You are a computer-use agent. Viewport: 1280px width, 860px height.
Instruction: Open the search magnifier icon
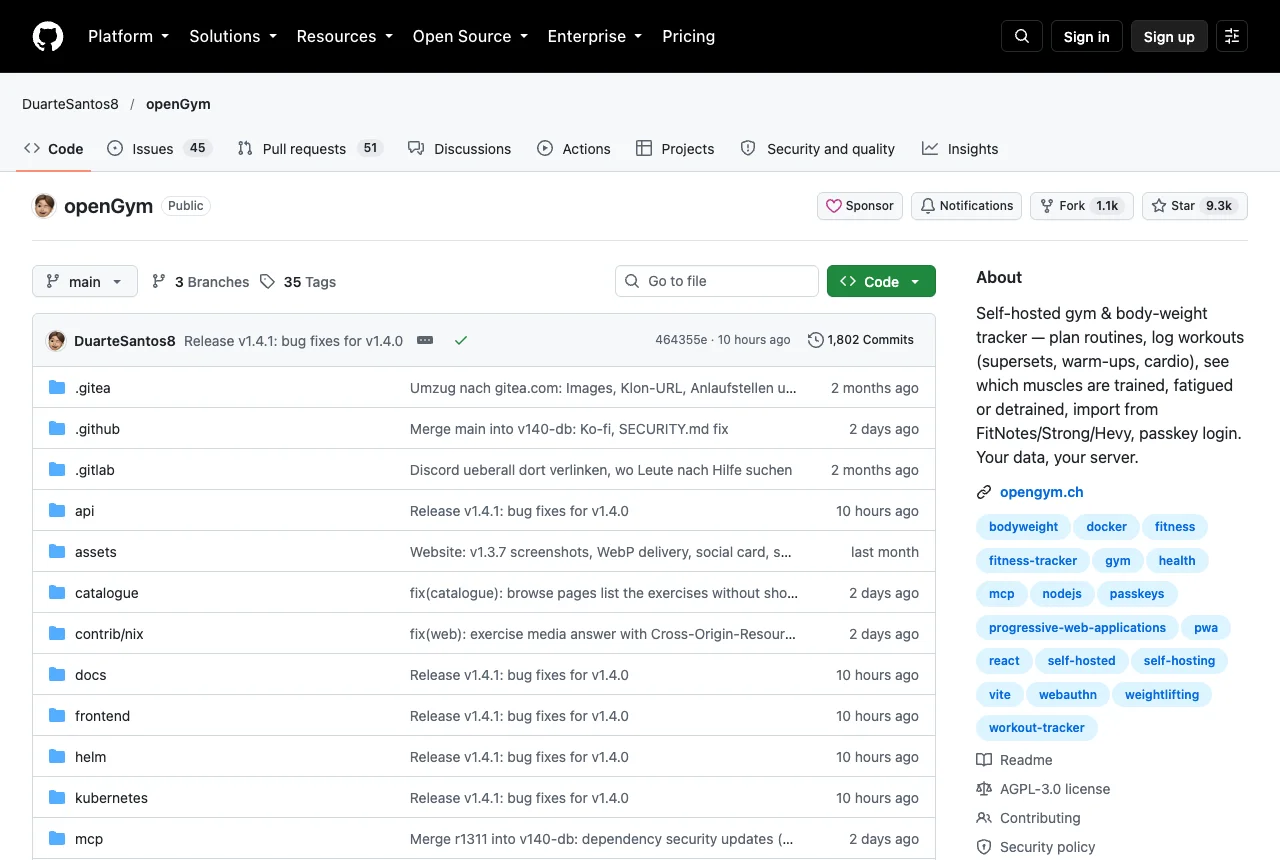click(1022, 36)
